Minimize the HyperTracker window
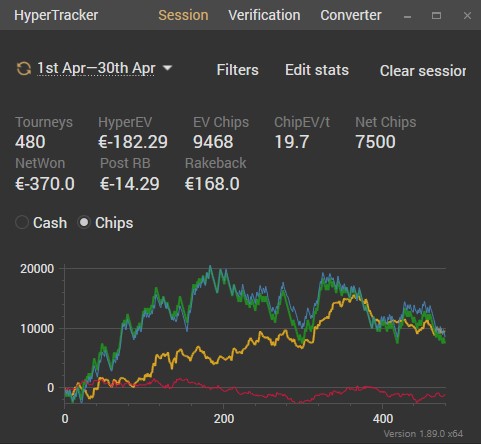The image size is (481, 444). pyautogui.click(x=407, y=16)
